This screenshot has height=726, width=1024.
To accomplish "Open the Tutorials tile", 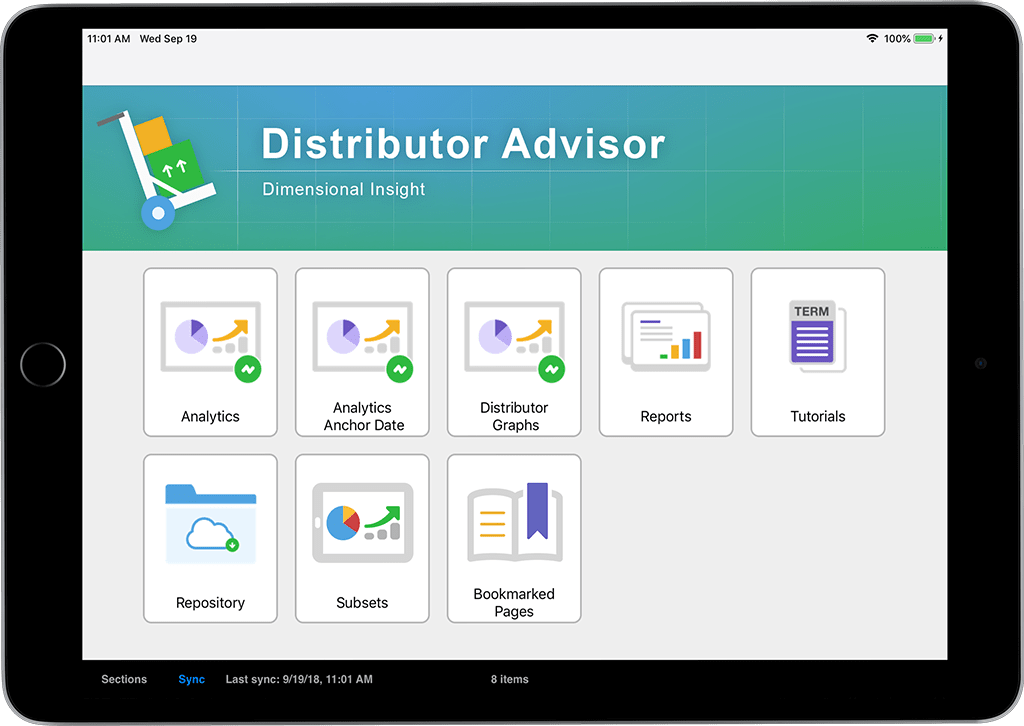I will pos(818,352).
